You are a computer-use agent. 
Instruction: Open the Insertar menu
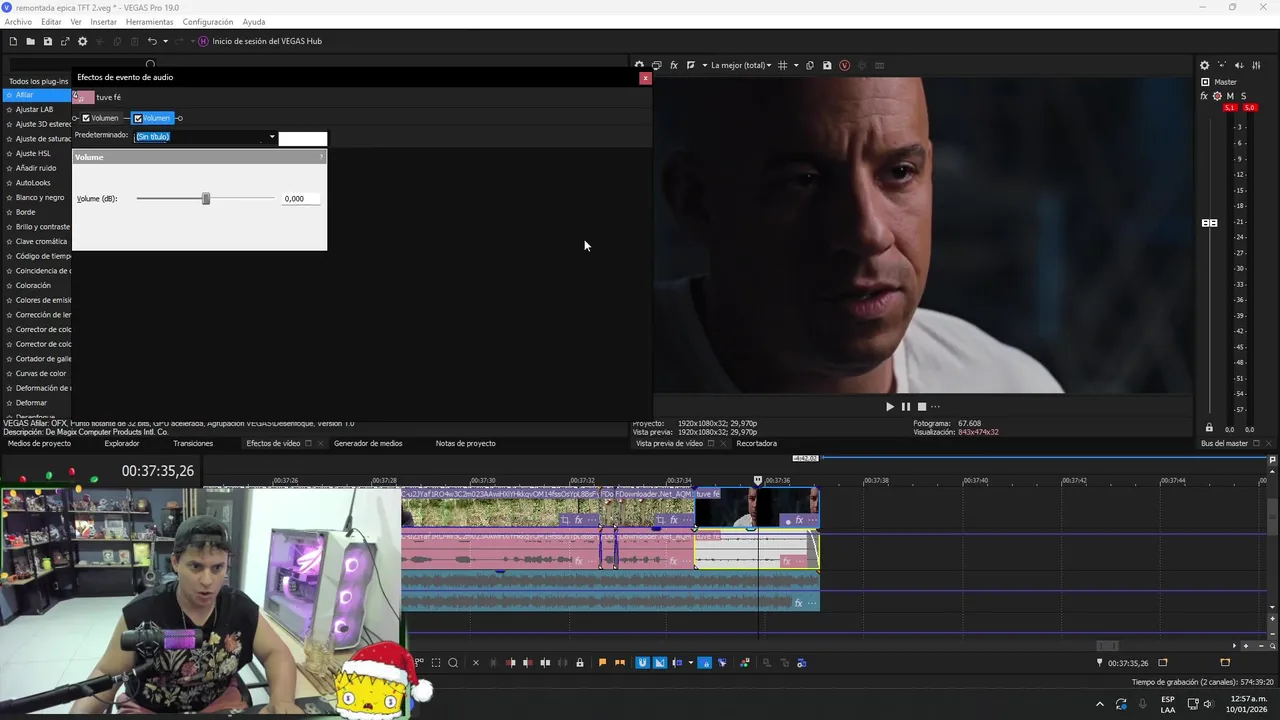coord(103,22)
